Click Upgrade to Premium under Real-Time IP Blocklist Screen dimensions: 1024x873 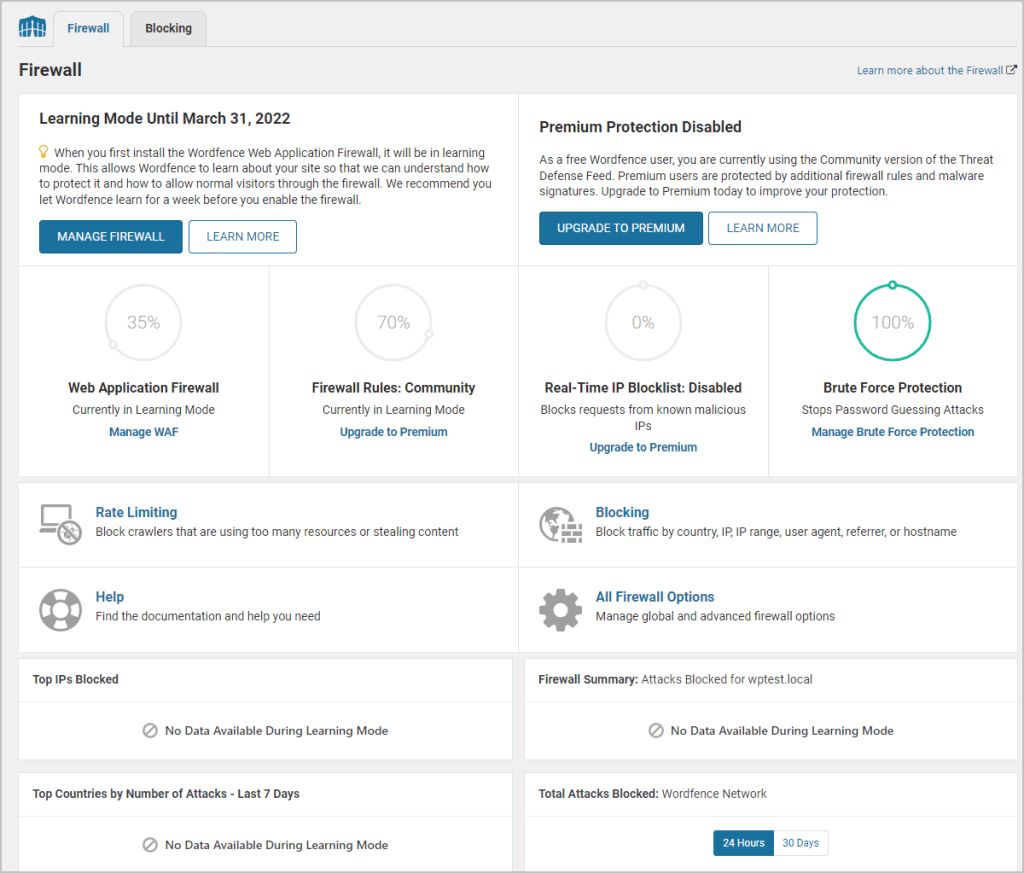pyautogui.click(x=643, y=447)
